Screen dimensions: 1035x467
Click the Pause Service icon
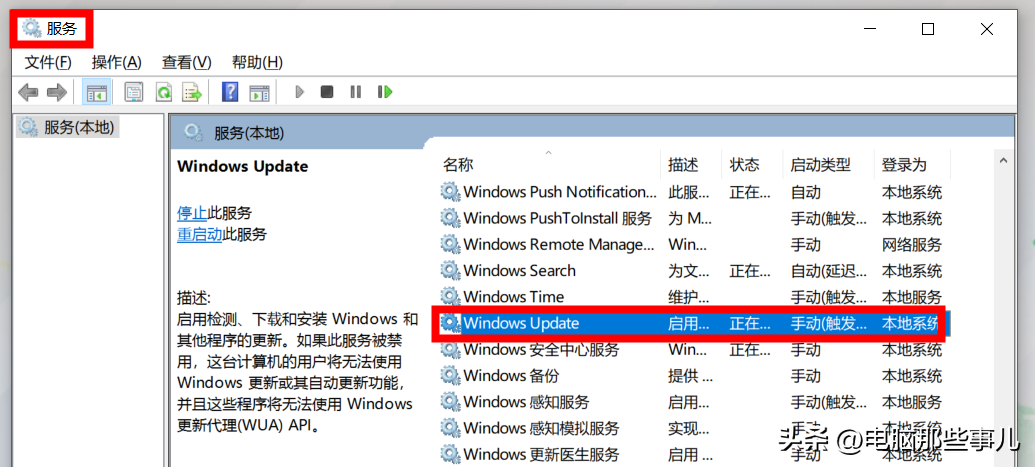click(356, 92)
